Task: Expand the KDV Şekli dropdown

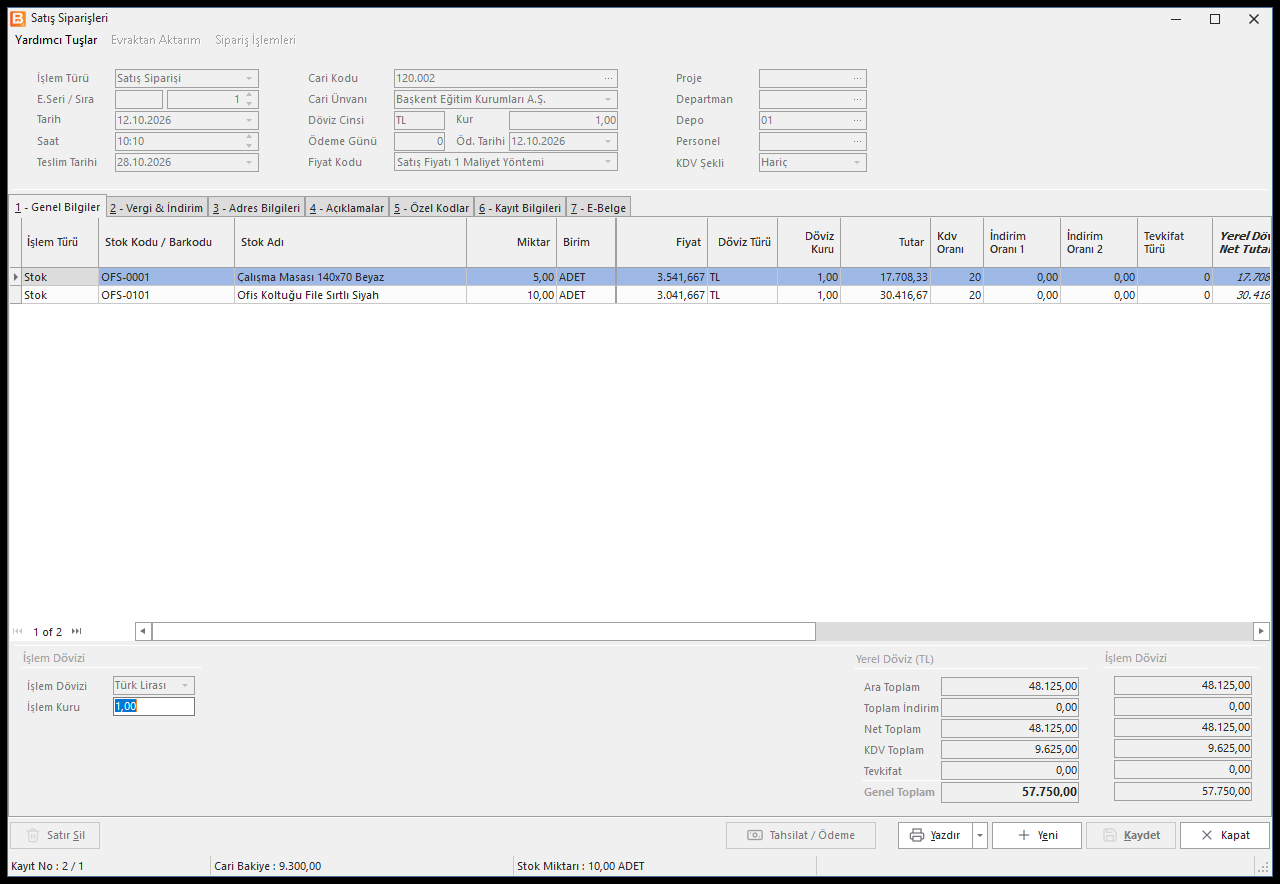Action: point(857,162)
